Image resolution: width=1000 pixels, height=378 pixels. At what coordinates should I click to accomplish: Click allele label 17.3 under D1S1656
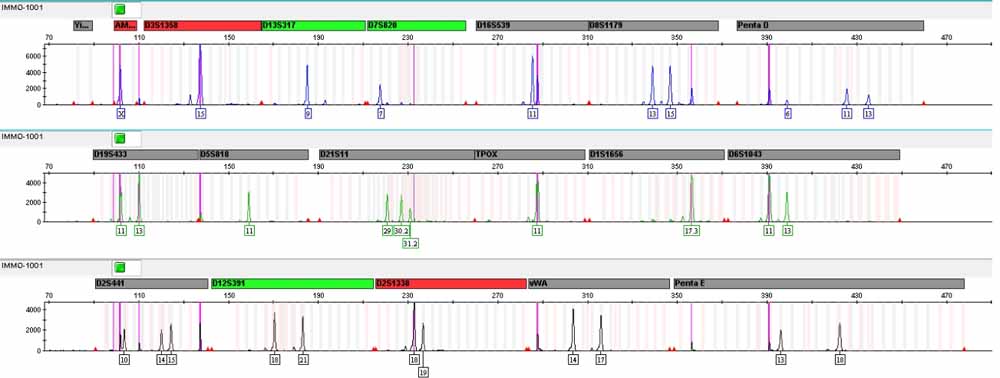tap(691, 231)
